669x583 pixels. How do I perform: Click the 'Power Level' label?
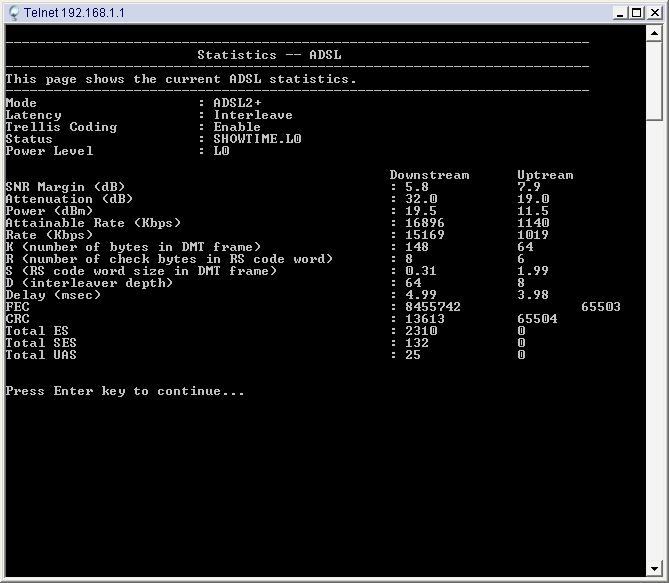pos(49,151)
